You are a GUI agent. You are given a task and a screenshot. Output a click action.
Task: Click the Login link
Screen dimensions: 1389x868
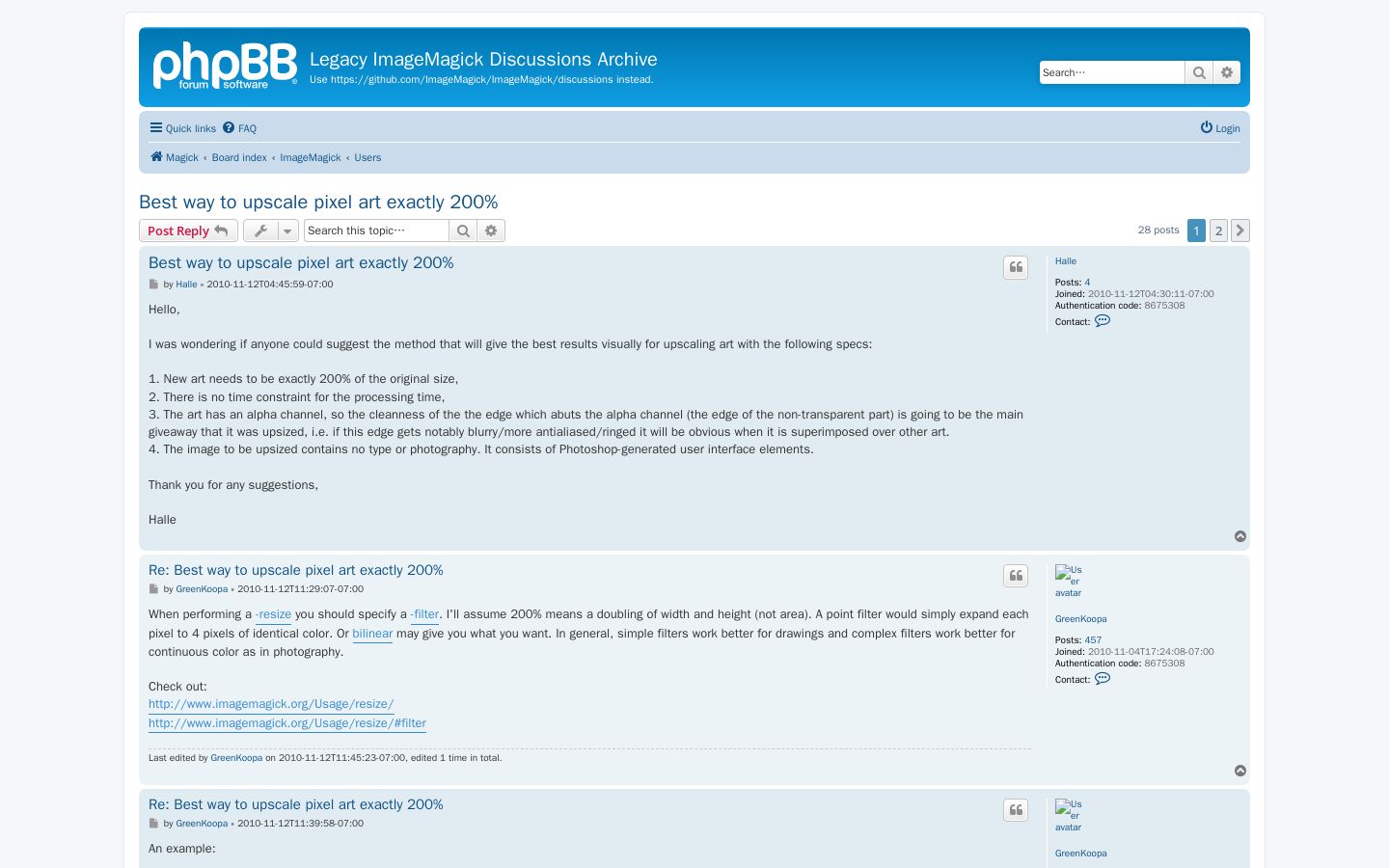click(x=1220, y=128)
